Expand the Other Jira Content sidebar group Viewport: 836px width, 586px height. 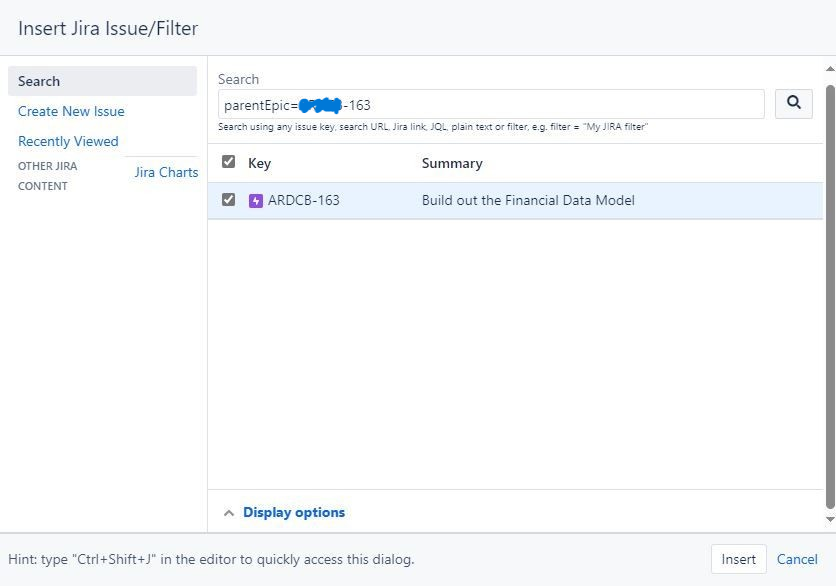(x=47, y=176)
